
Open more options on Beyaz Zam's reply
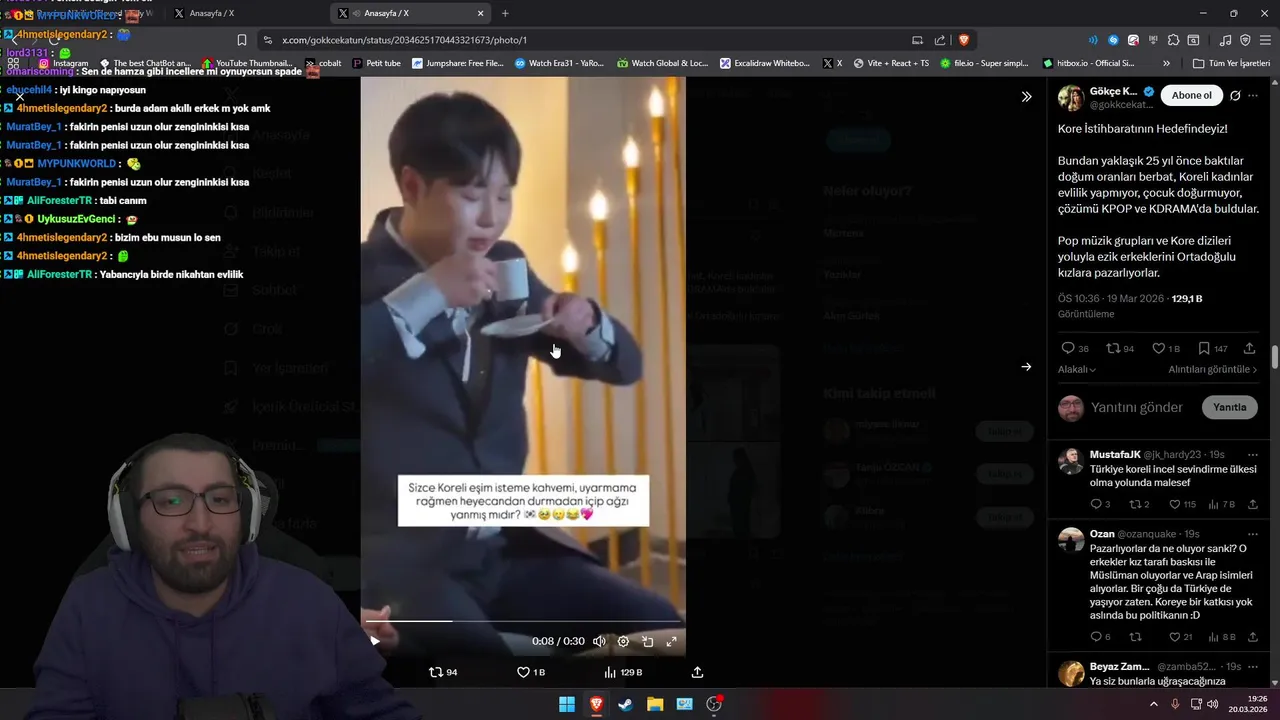tap(1253, 666)
